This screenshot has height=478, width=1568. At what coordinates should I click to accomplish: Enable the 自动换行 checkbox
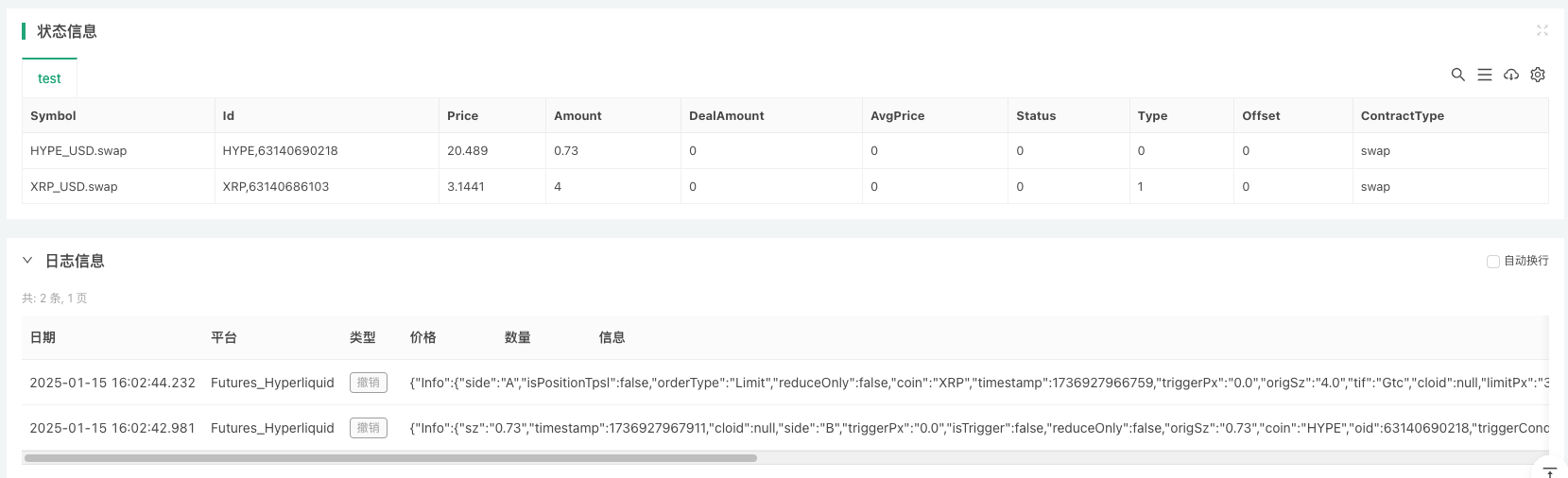tap(1493, 262)
